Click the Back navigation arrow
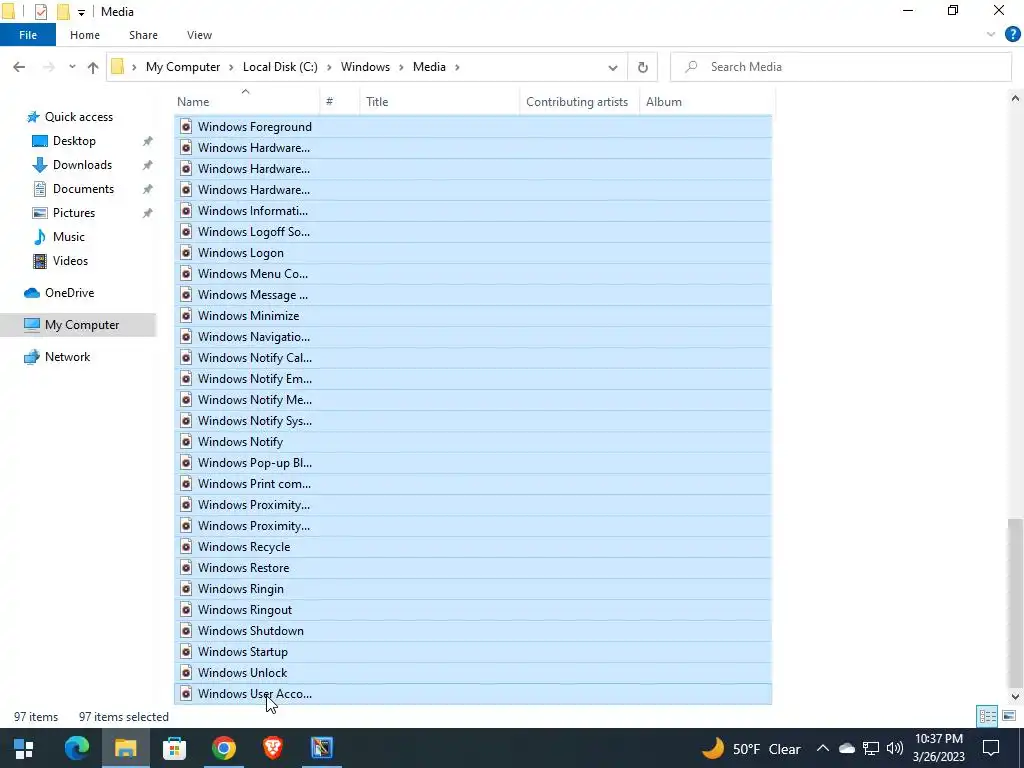 coord(19,67)
